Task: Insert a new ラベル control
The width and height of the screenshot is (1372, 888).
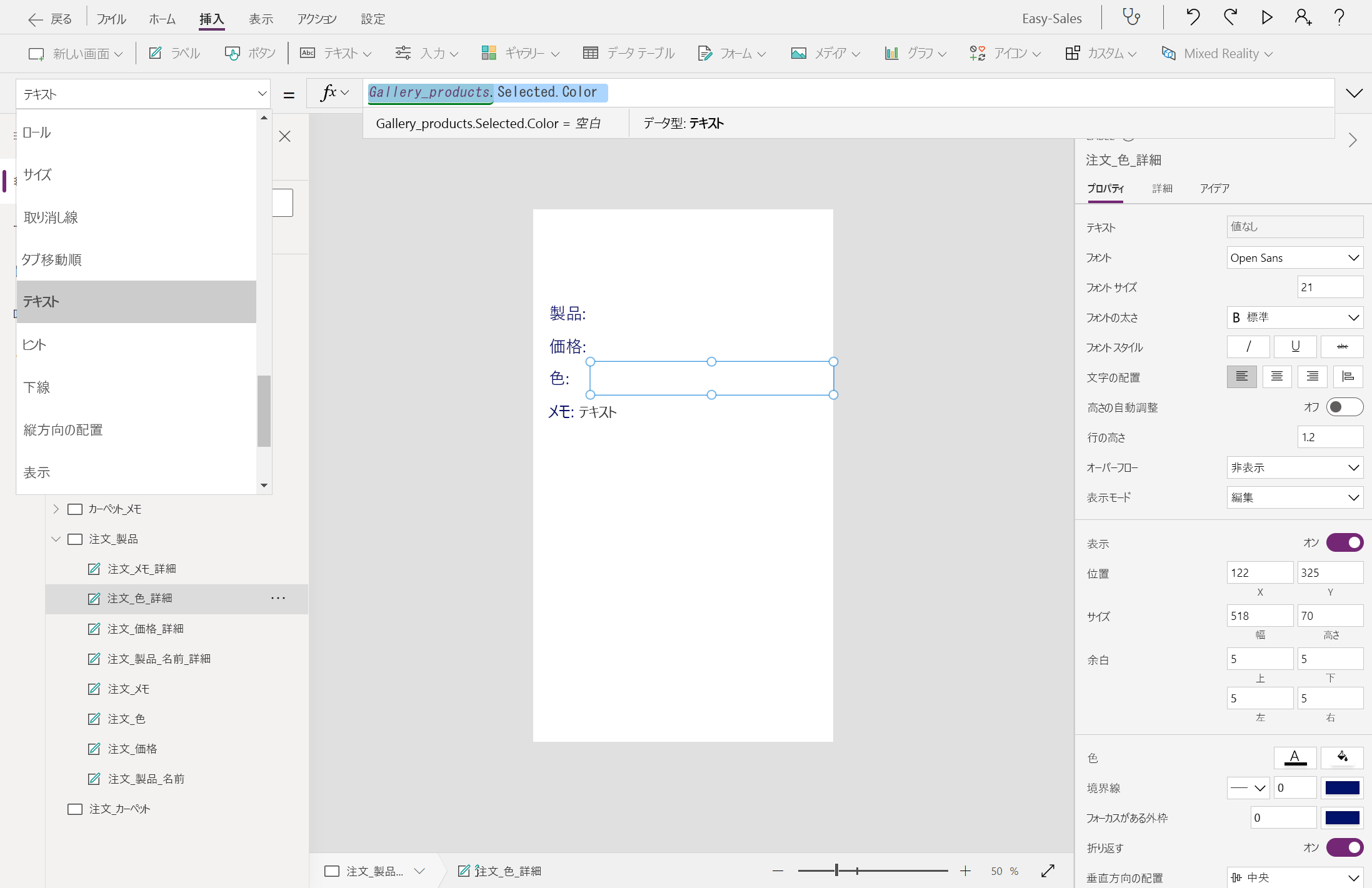Action: click(174, 53)
